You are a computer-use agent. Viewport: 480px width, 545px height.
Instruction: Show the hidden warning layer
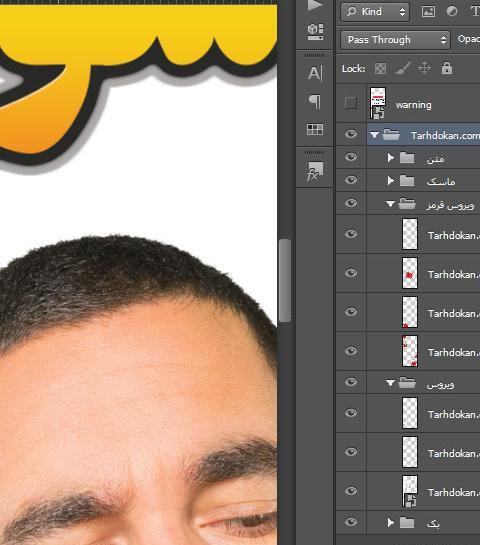click(351, 103)
